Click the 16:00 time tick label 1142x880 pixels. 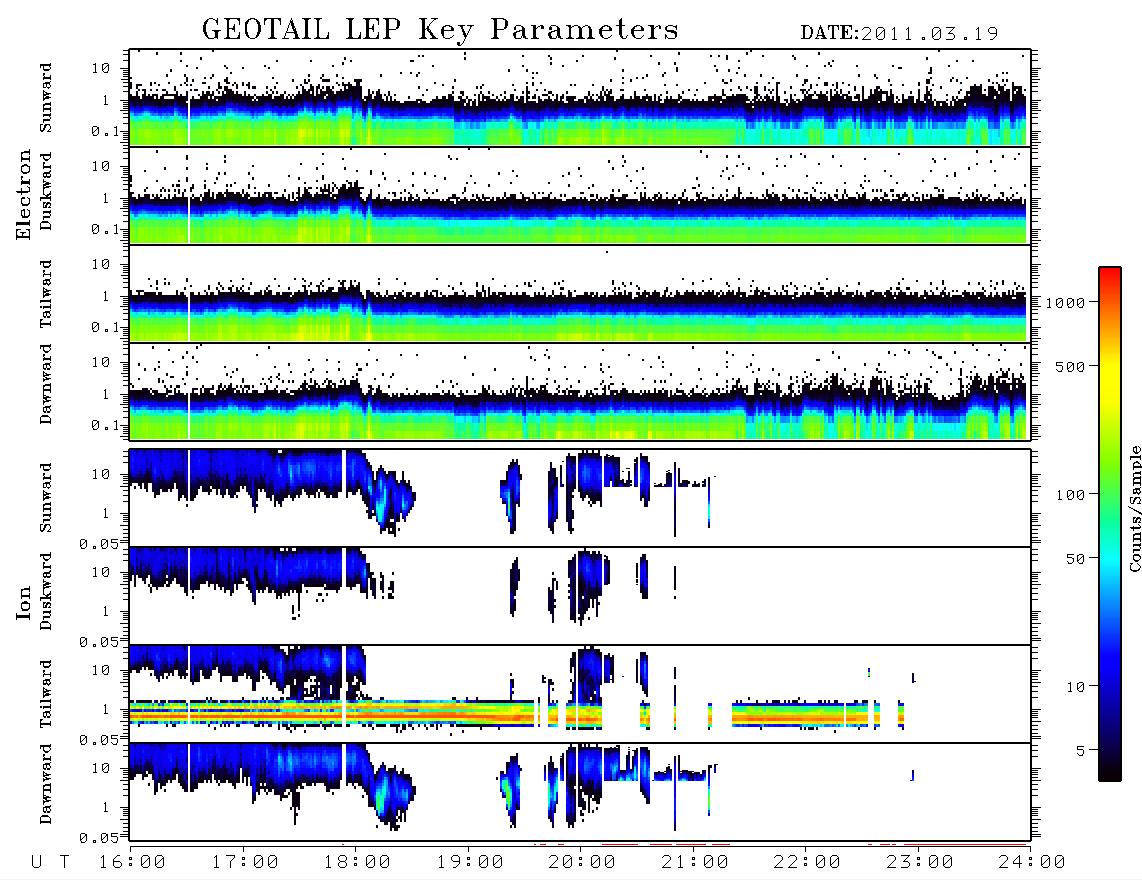click(132, 863)
